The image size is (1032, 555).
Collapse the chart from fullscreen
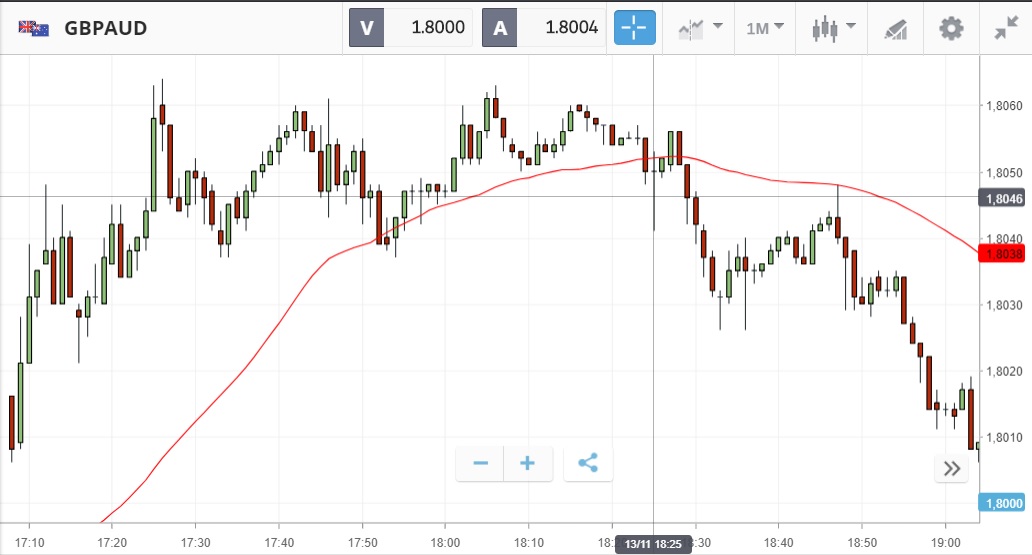tap(1005, 28)
